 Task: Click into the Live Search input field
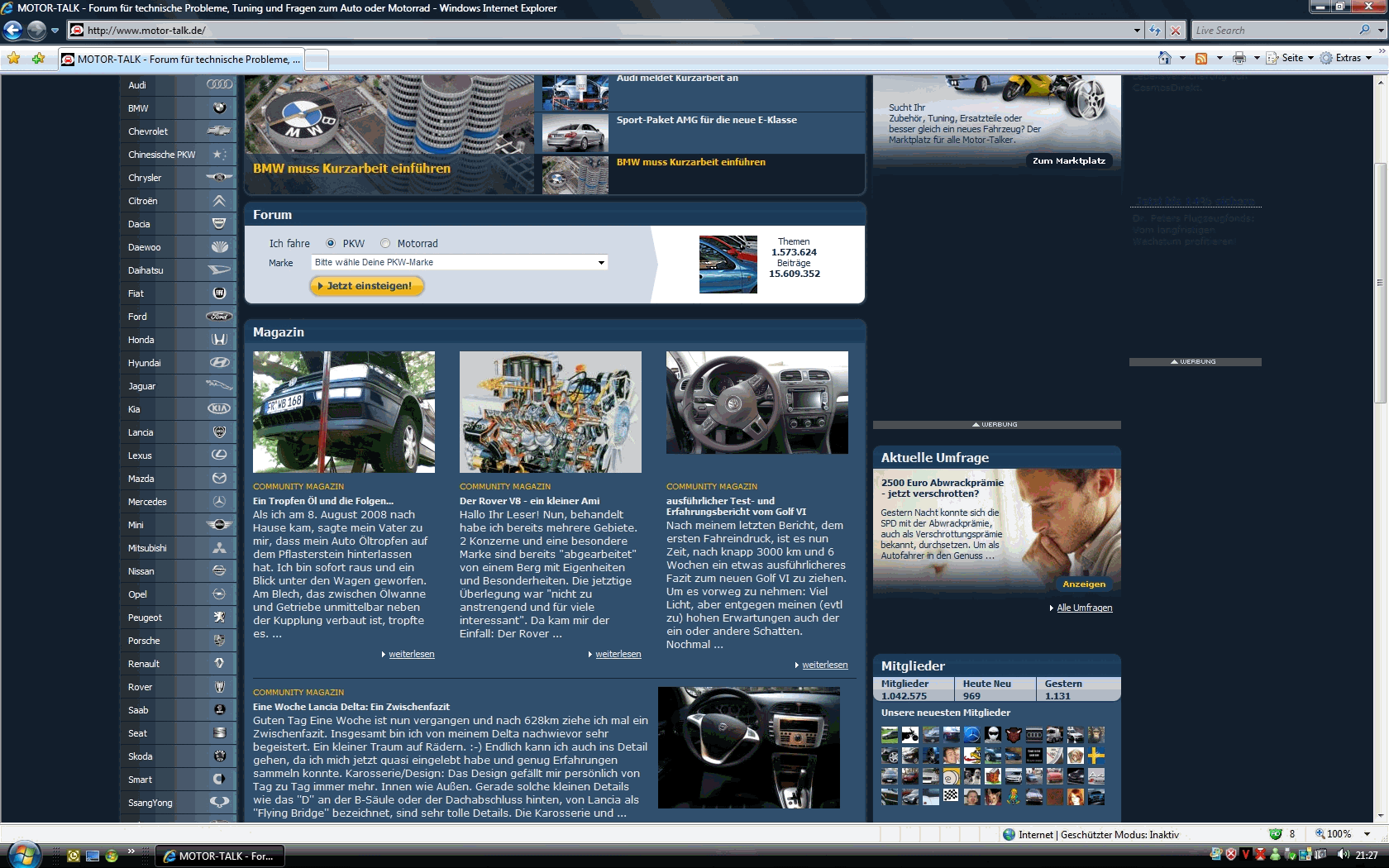1274,31
